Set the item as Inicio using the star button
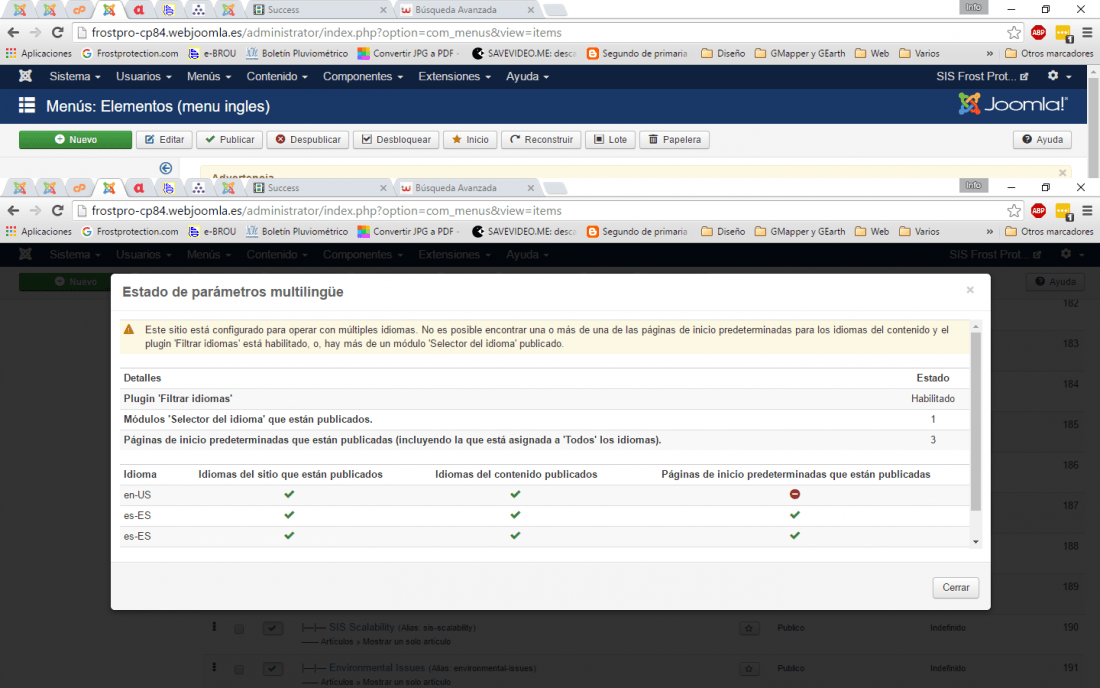 pyautogui.click(x=470, y=140)
